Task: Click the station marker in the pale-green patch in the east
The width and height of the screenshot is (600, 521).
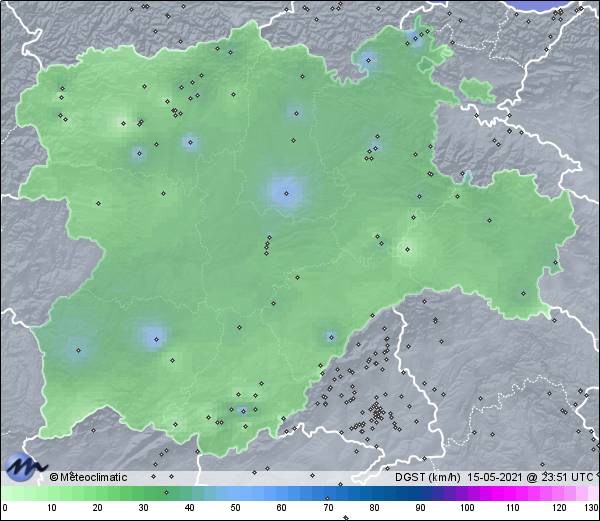Action: coord(408,249)
